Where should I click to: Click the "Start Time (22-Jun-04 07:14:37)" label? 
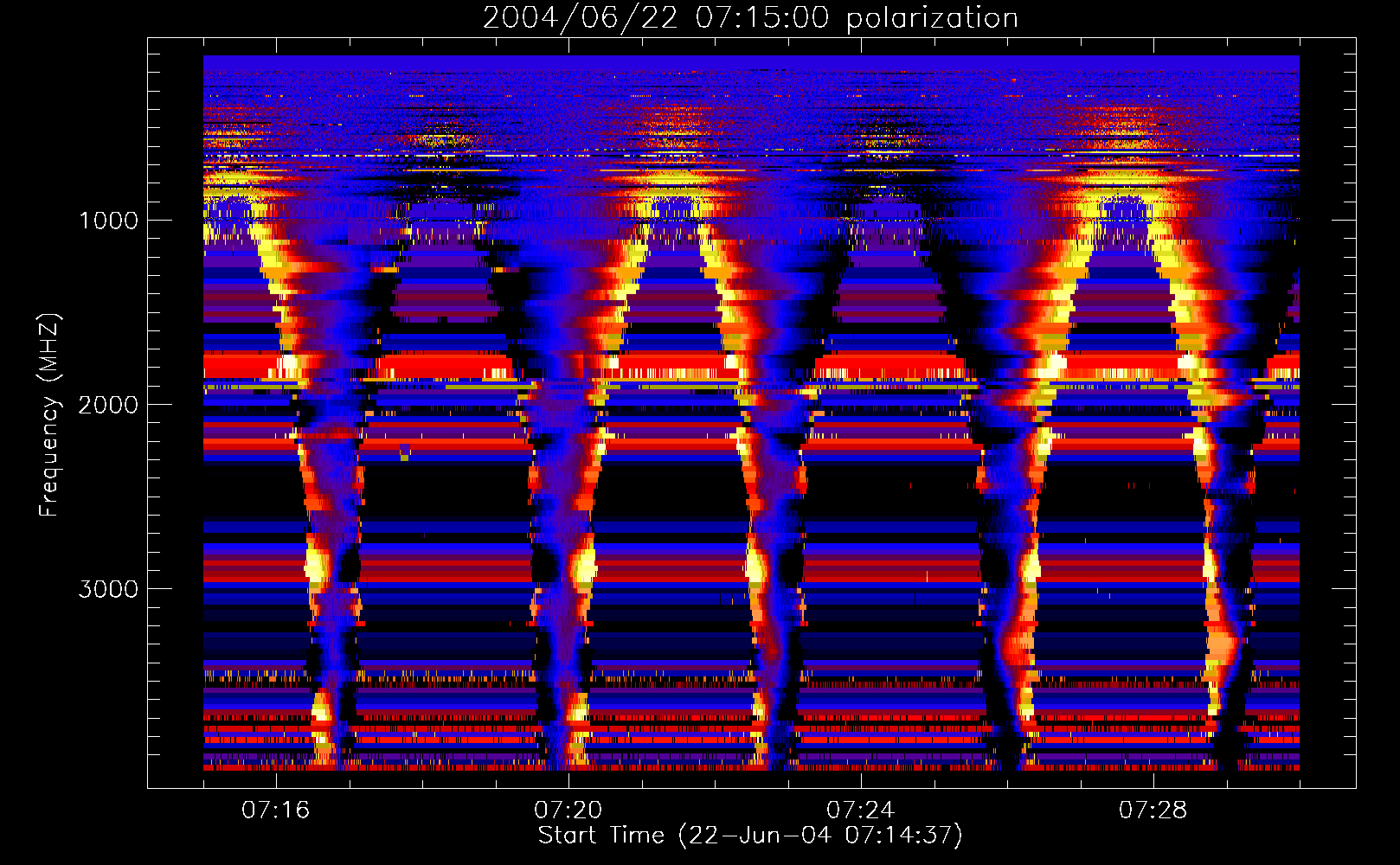click(750, 836)
